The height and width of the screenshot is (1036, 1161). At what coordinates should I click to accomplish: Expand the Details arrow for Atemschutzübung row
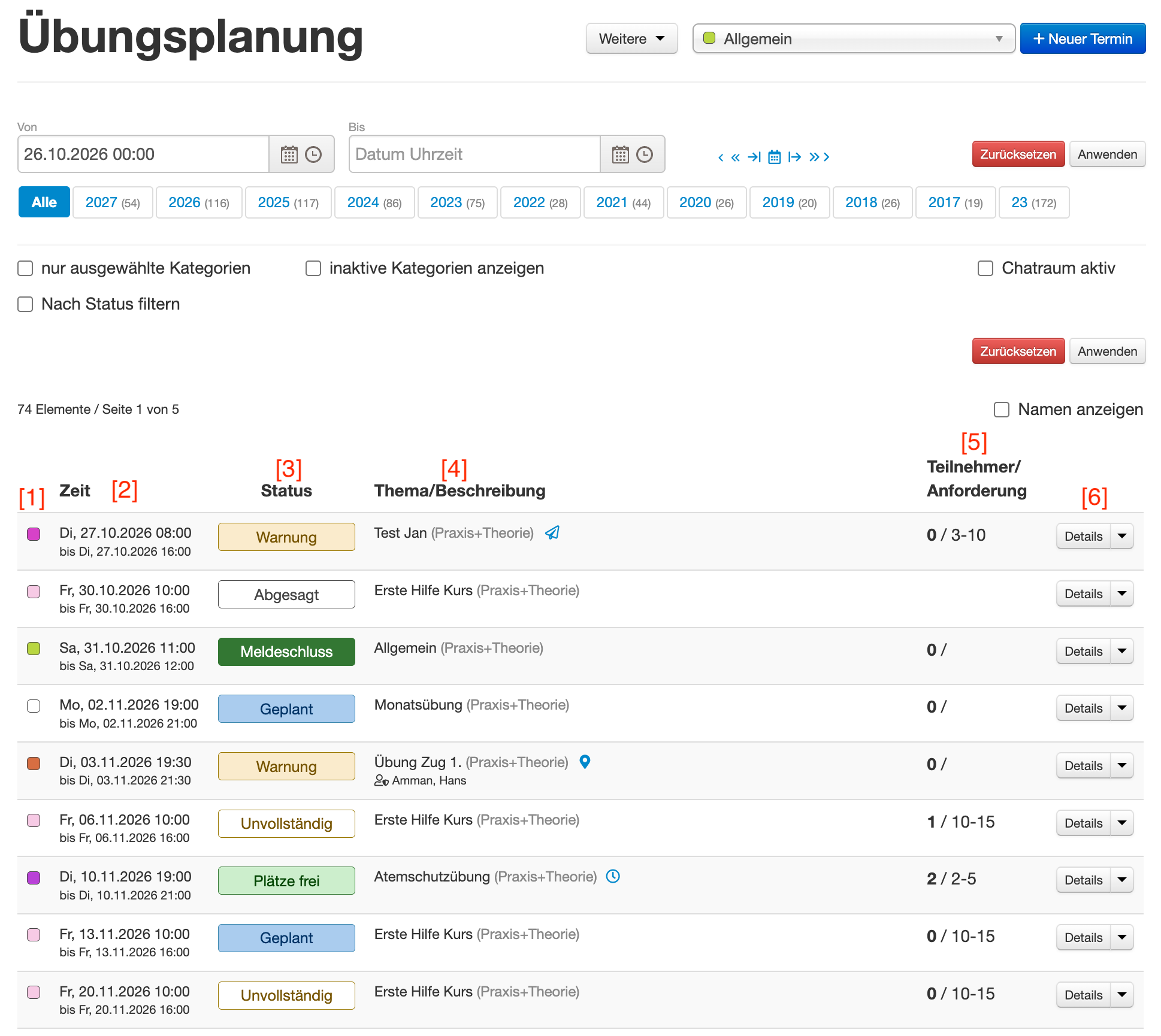(1122, 880)
